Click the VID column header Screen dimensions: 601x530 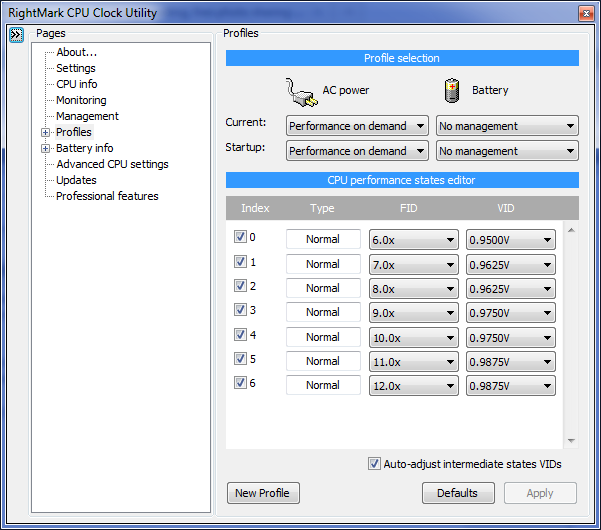[x=506, y=208]
